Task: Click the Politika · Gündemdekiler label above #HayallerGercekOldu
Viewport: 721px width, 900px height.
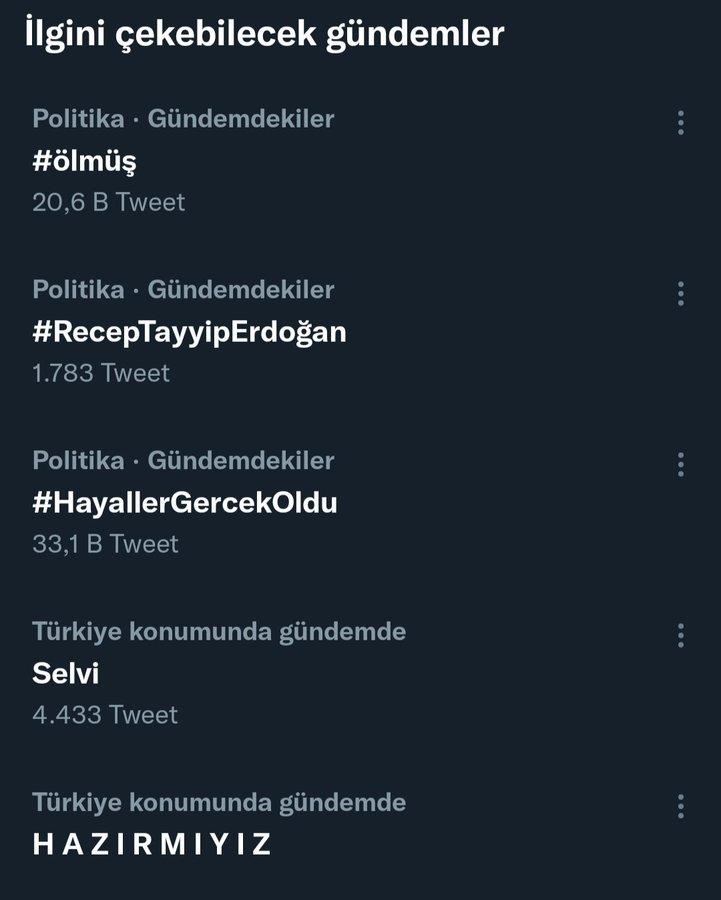Action: (183, 461)
